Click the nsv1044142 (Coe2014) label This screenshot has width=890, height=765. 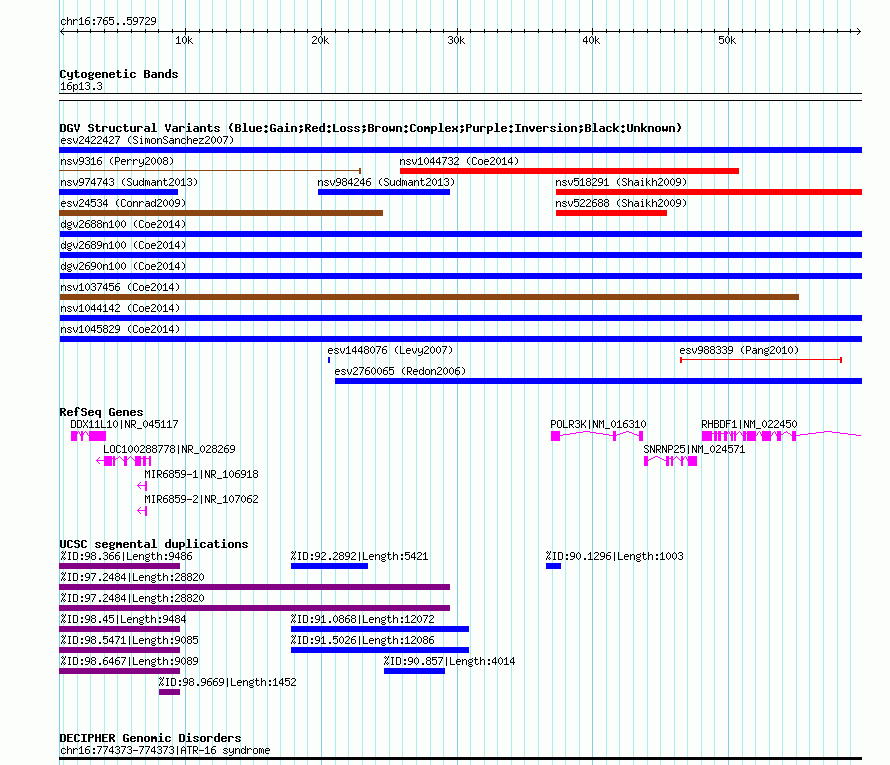[x=120, y=308]
